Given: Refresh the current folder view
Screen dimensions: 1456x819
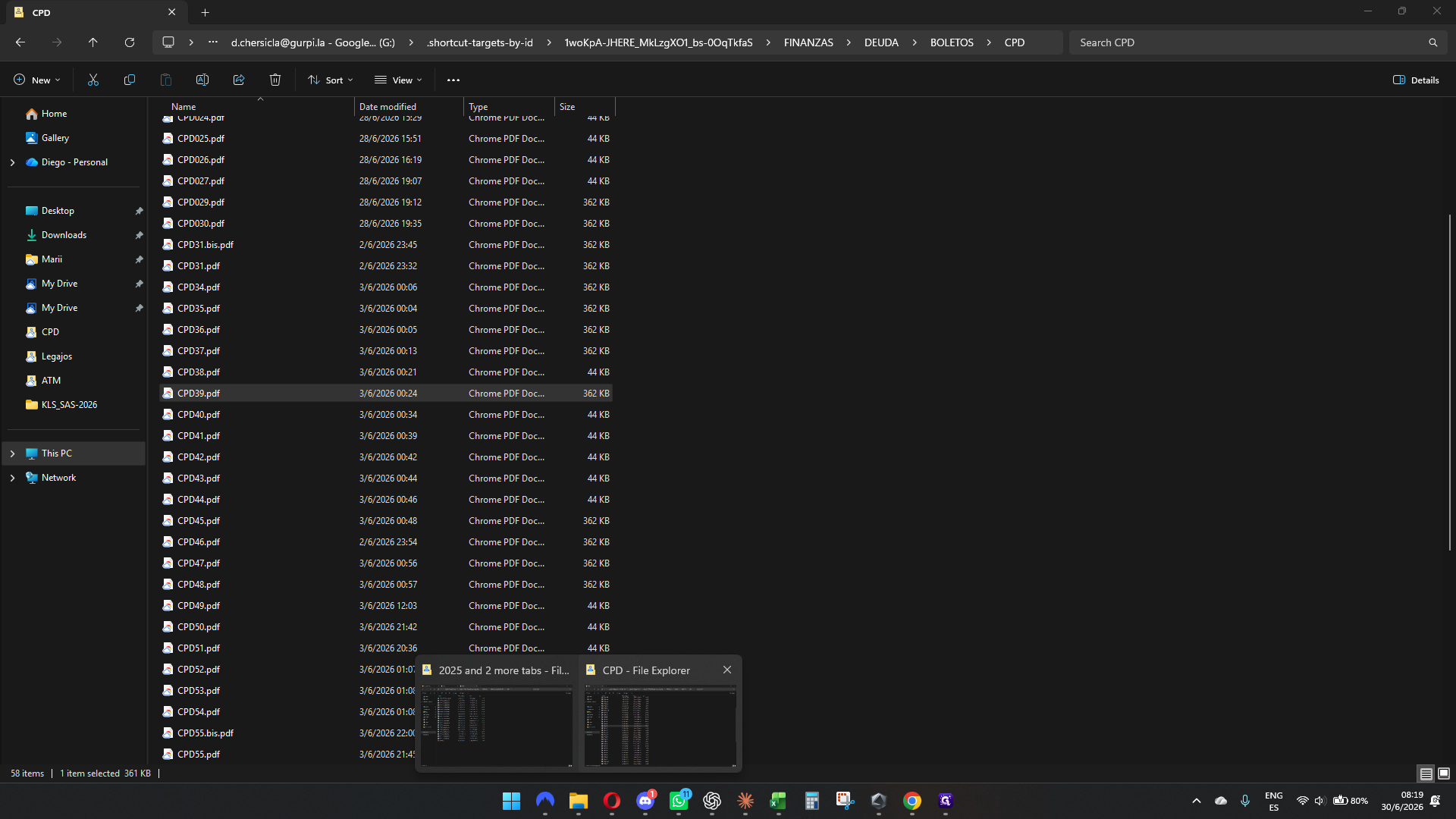Looking at the screenshot, I should [130, 42].
